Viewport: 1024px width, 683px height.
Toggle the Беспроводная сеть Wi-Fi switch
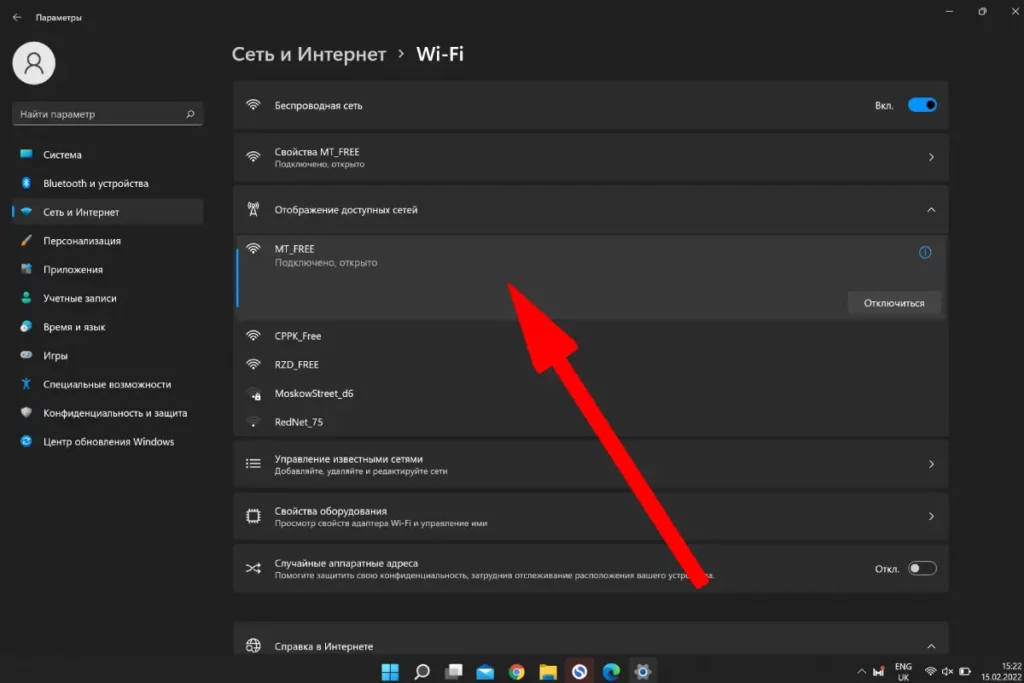click(922, 105)
